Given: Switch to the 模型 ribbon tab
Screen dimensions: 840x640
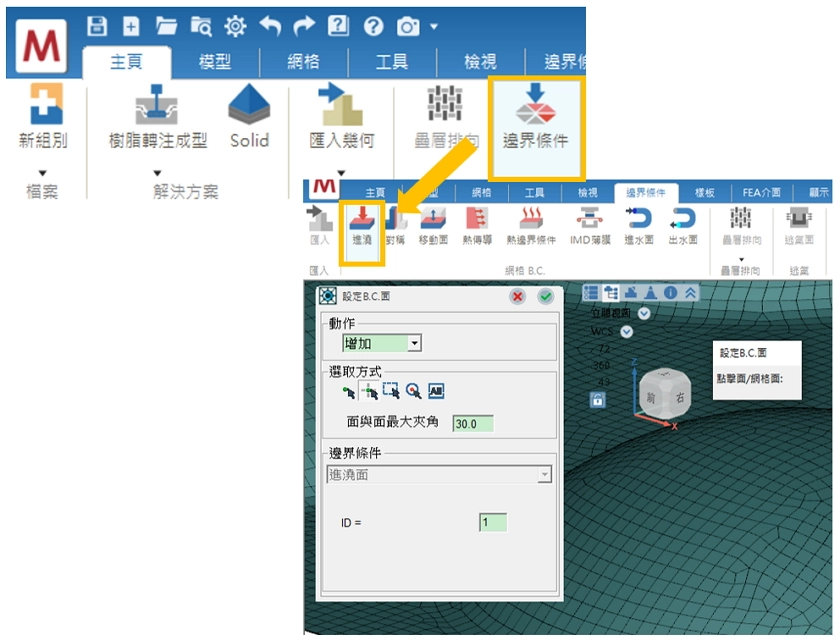Looking at the screenshot, I should coord(215,62).
